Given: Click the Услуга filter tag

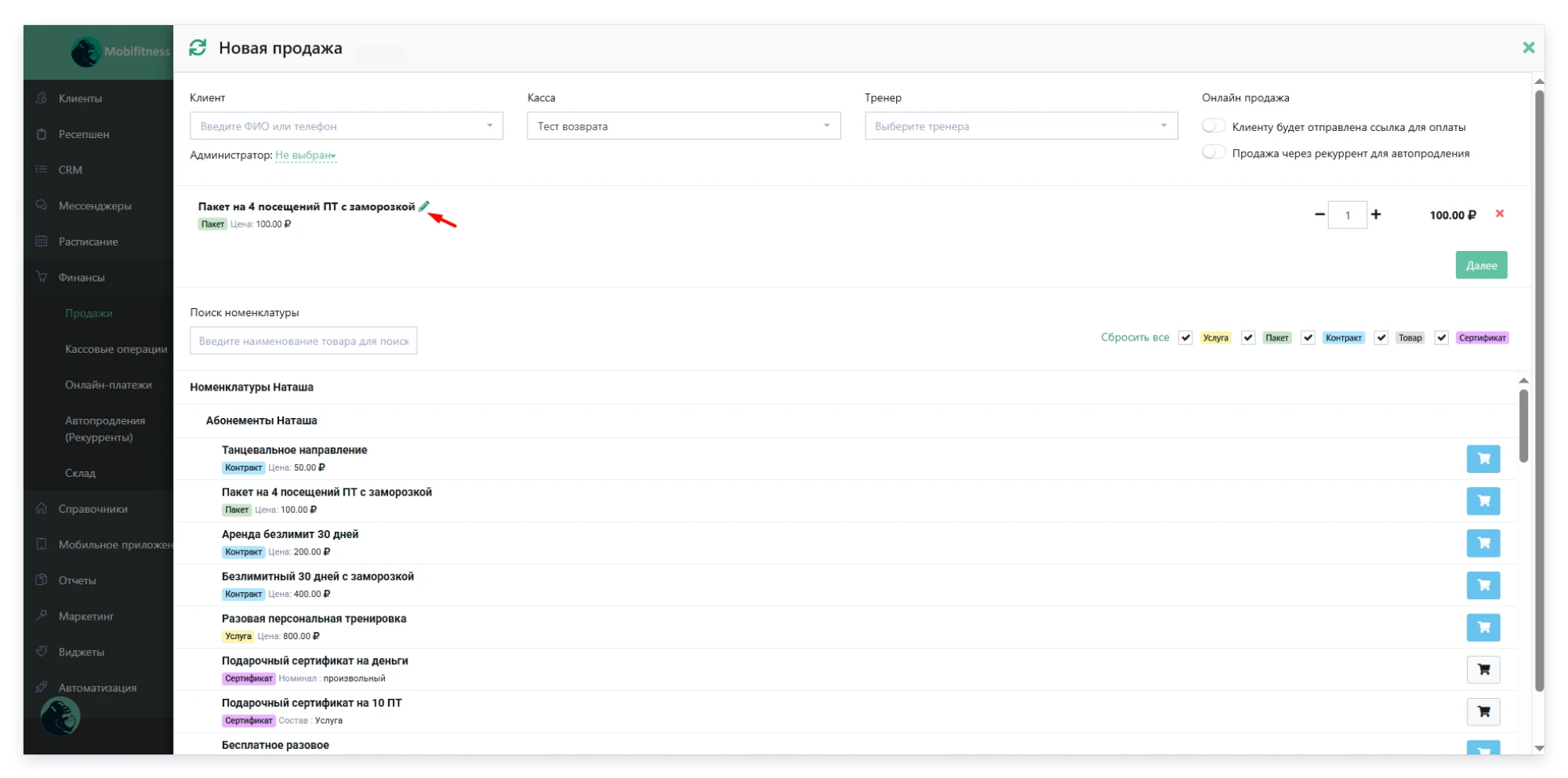Looking at the screenshot, I should pos(1215,338).
